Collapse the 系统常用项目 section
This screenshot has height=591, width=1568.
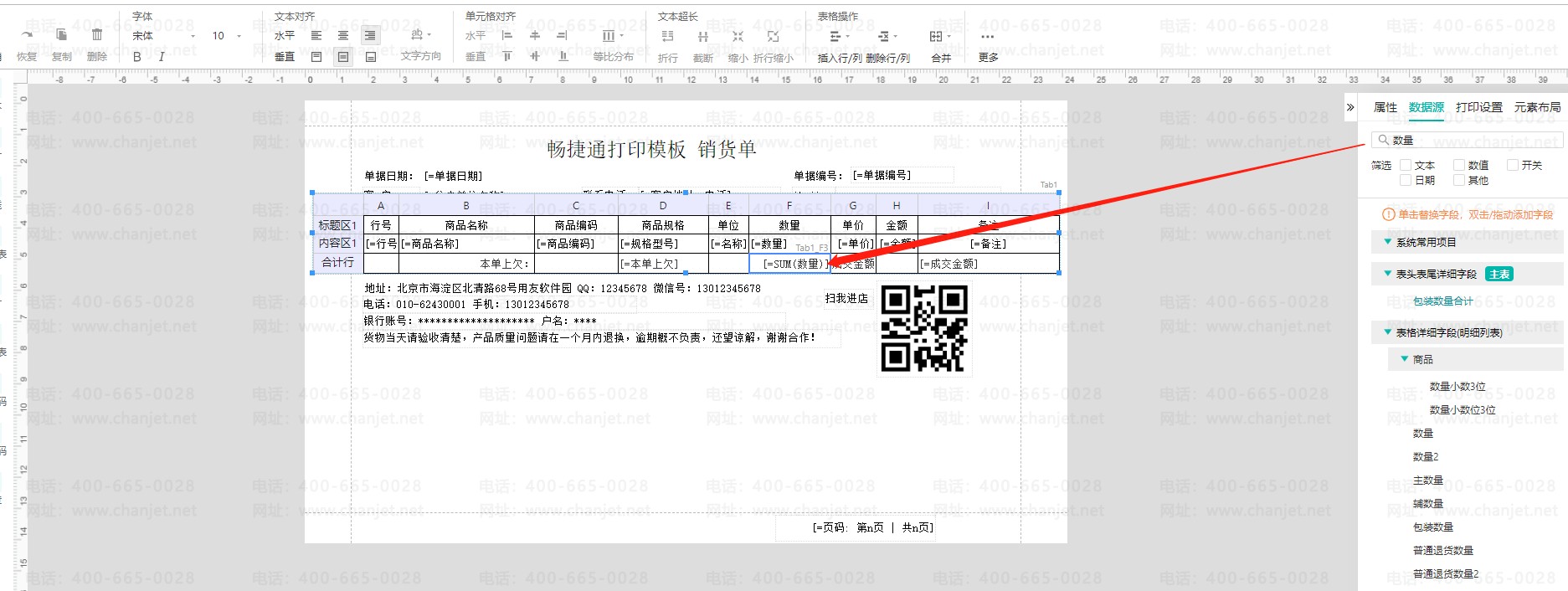tap(1387, 242)
